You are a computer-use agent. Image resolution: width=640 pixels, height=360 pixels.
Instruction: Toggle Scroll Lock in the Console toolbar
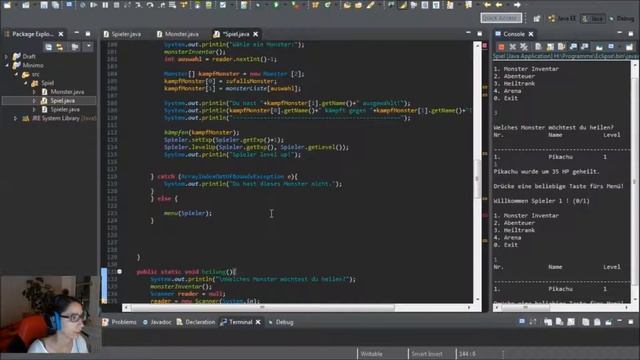point(550,47)
